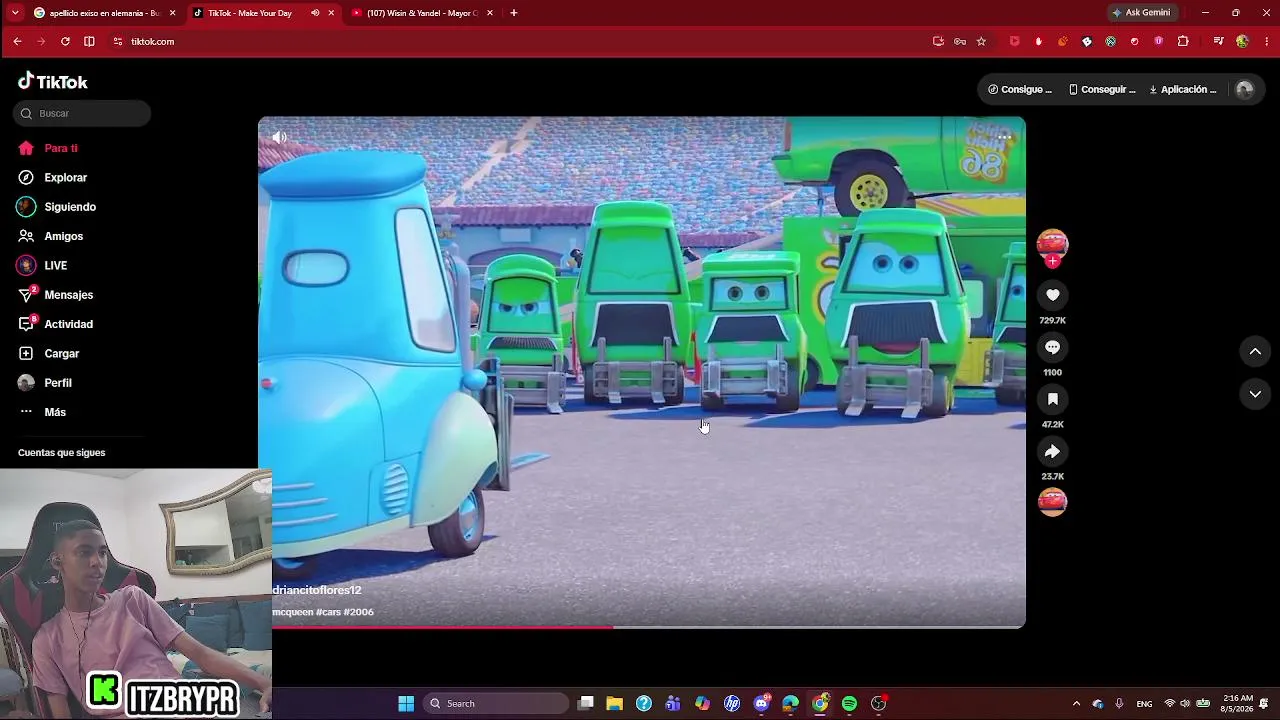Follow the creator with the red plus badge
The width and height of the screenshot is (1280, 720).
point(1052,261)
